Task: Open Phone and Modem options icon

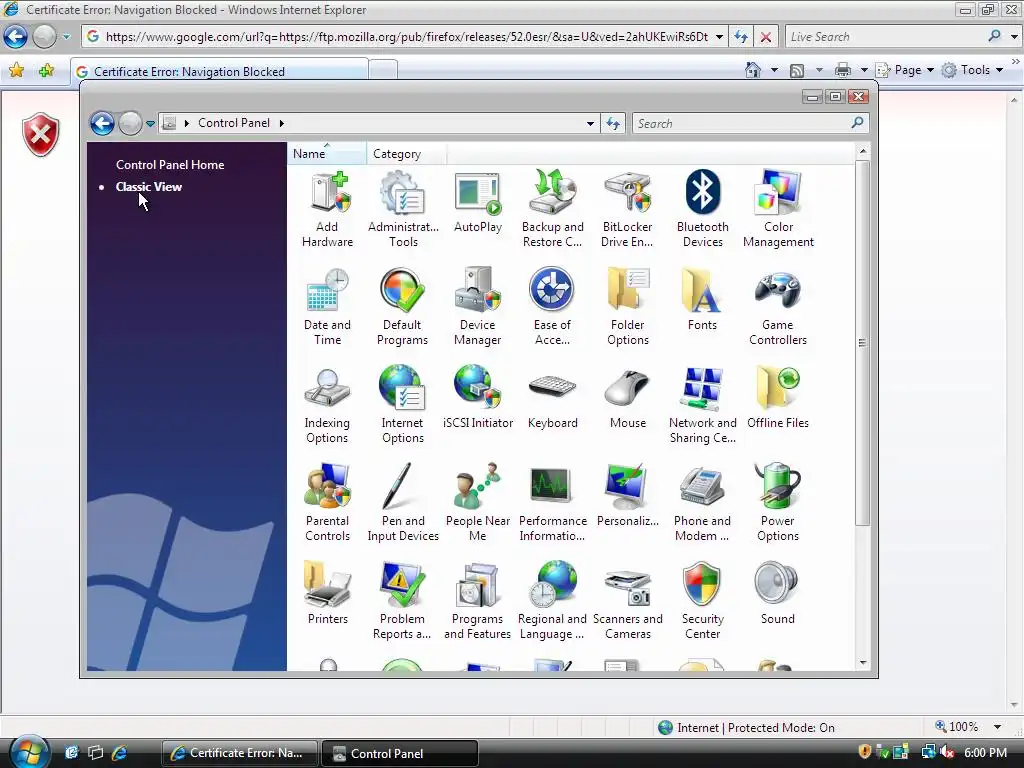Action: tap(702, 503)
